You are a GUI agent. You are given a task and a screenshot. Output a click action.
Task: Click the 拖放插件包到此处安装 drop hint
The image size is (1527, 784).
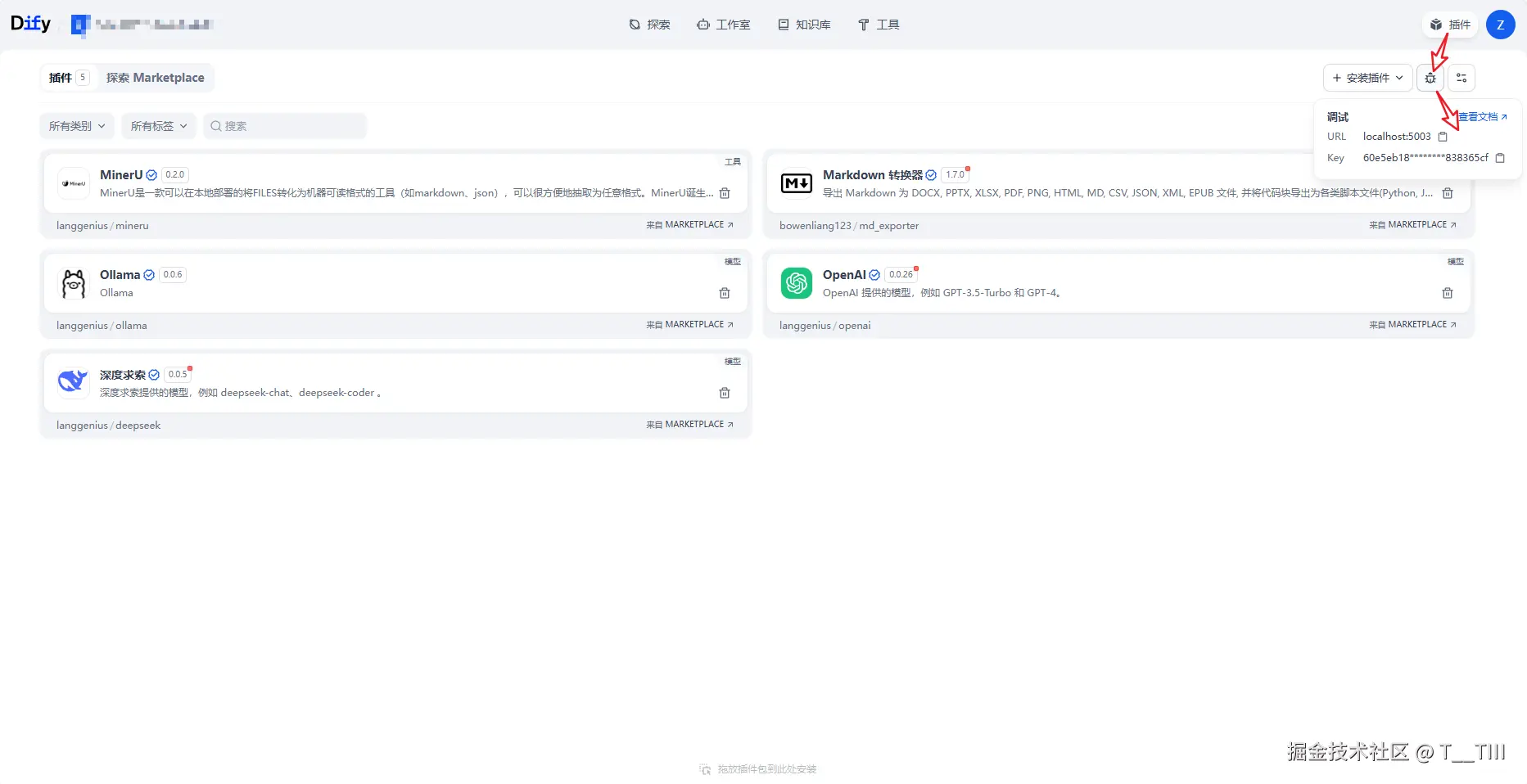coord(758,769)
